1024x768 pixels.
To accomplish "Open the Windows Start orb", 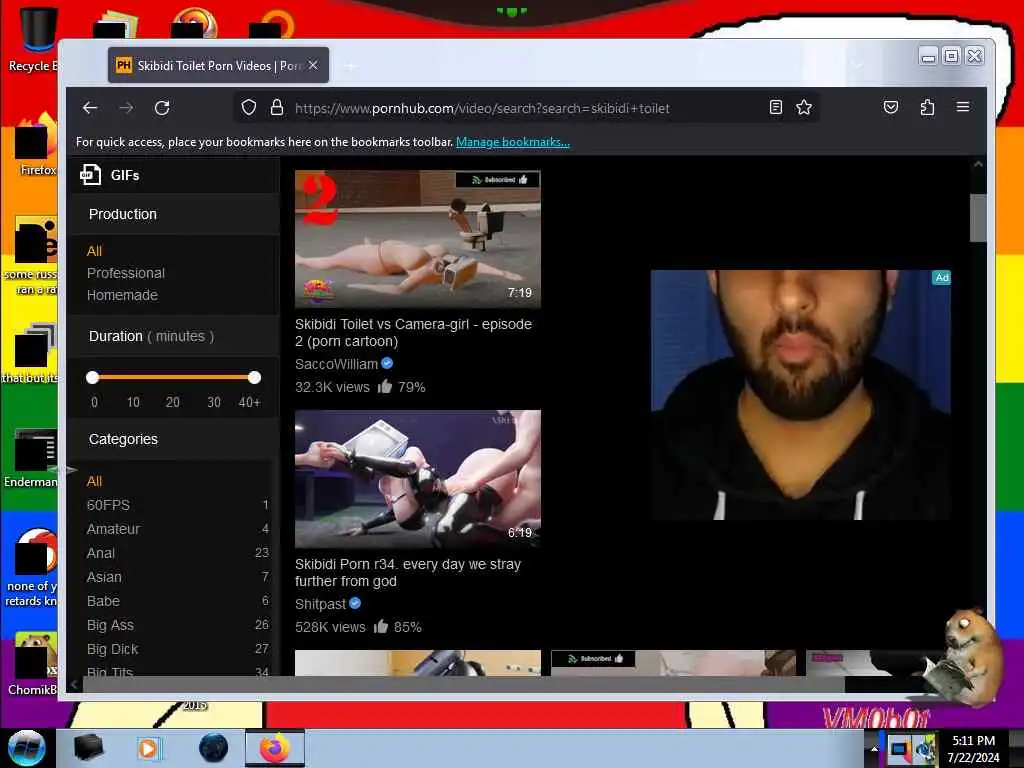I will point(26,748).
